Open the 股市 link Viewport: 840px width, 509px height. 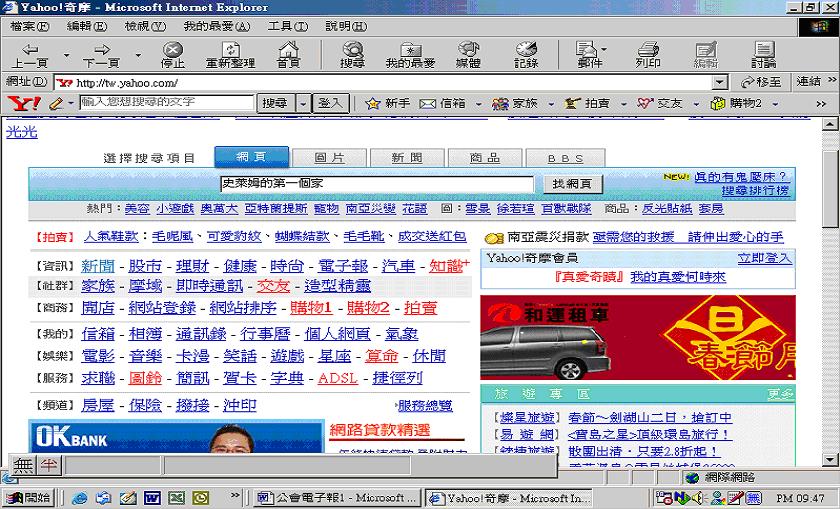pos(145,266)
